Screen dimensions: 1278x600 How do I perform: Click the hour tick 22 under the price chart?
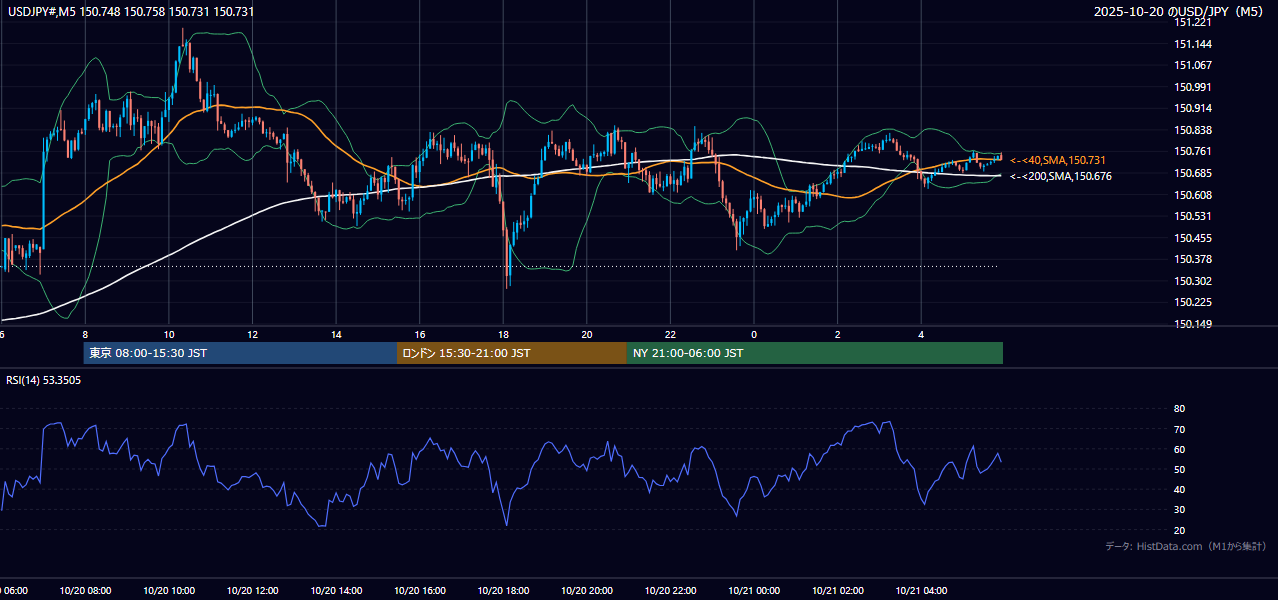click(670, 334)
